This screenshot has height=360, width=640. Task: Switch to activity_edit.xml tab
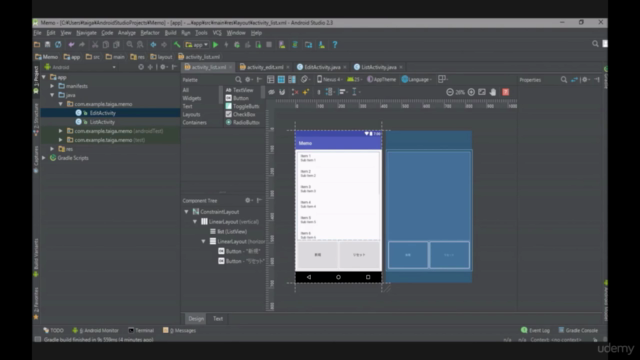265,67
